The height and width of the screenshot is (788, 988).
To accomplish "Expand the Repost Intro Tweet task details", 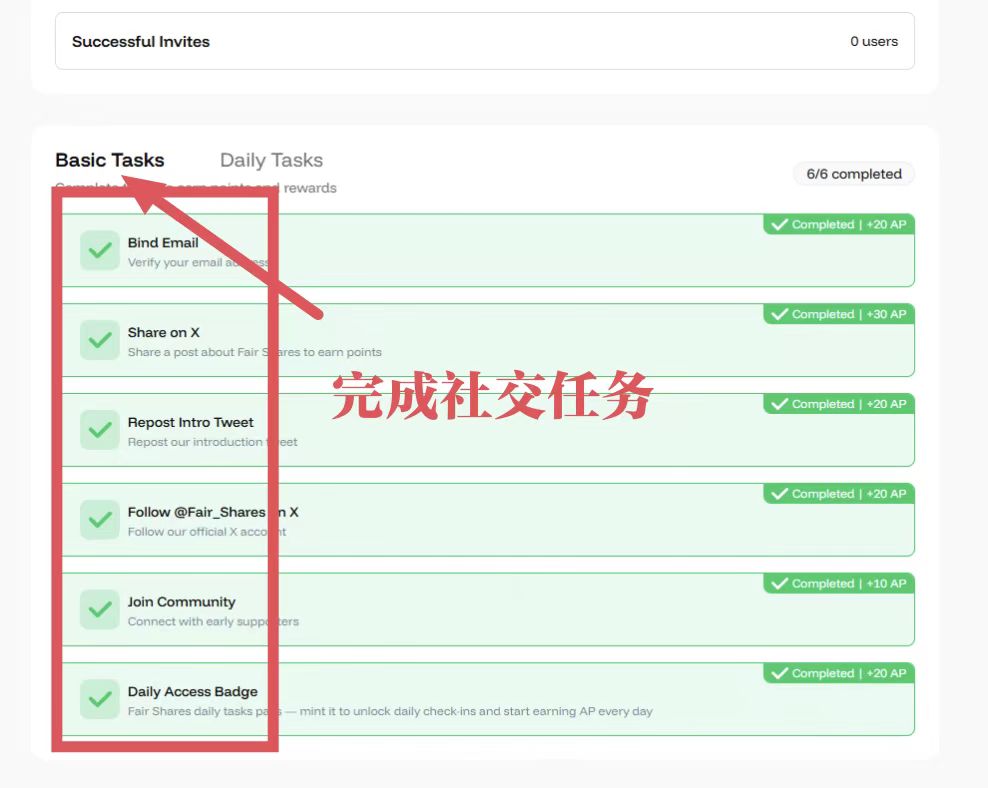I will (488, 430).
